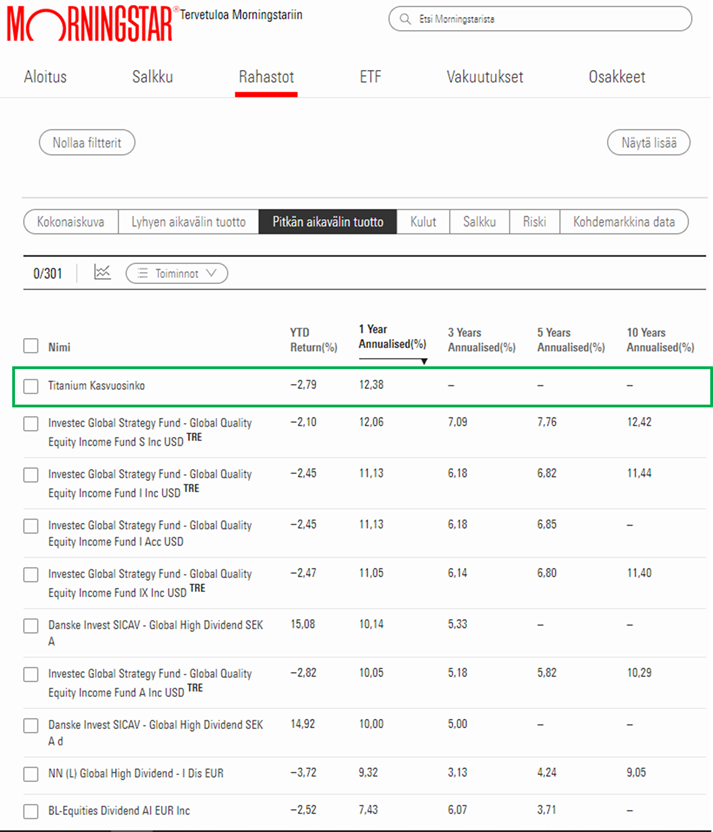Image resolution: width=713 pixels, height=832 pixels.
Task: Open the Aloitus navigation item
Action: (x=45, y=77)
